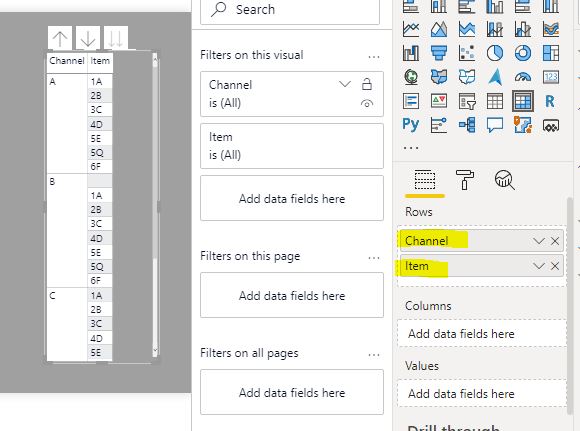This screenshot has height=431, width=580.
Task: Open more visuals ellipsis below Py icon
Action: coord(411,147)
